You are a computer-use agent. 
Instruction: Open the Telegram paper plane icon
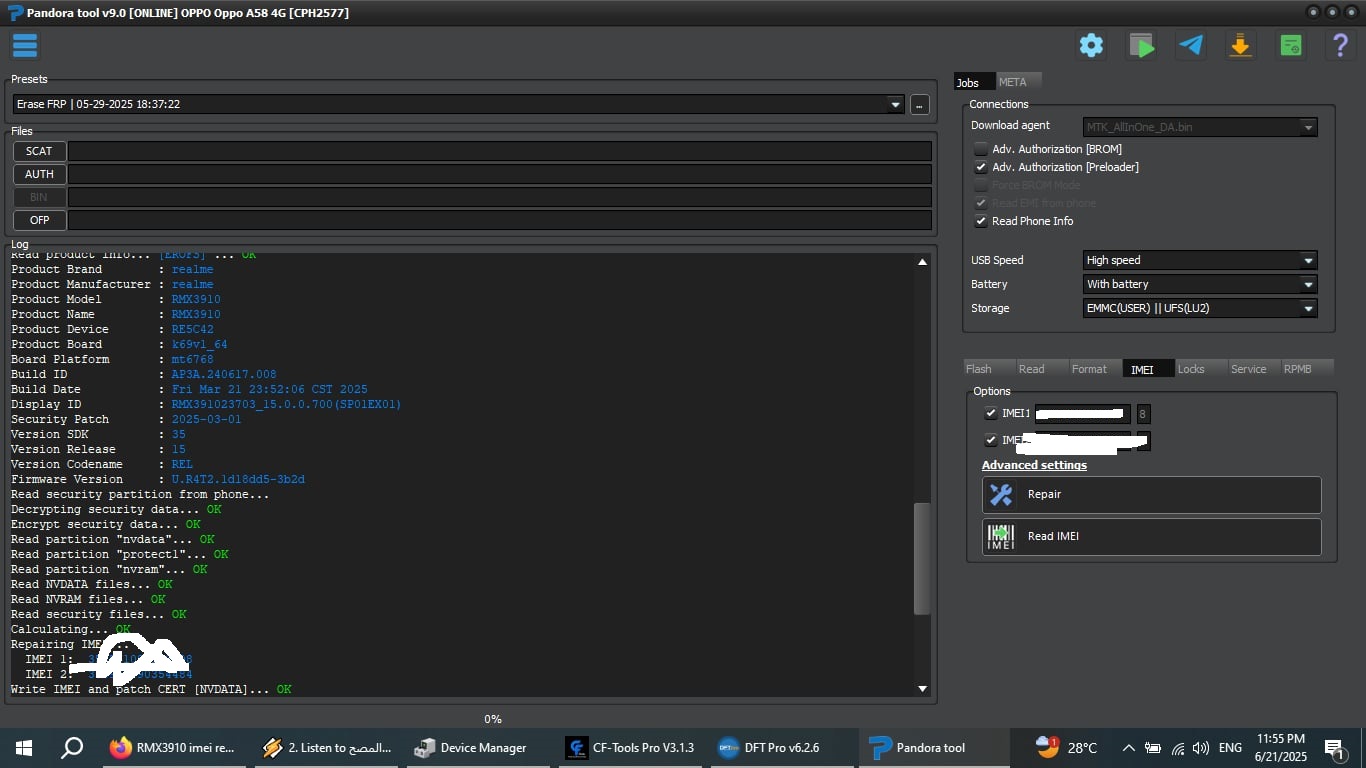[1191, 45]
